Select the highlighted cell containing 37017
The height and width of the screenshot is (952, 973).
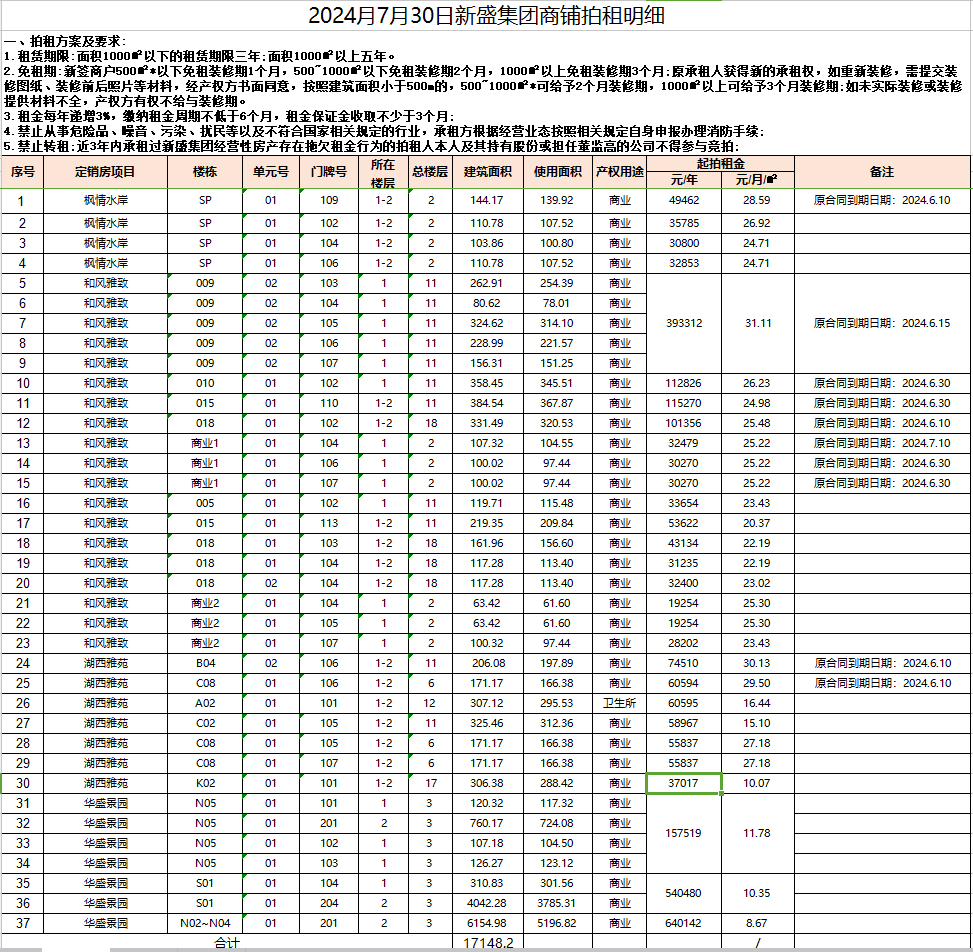coord(684,783)
